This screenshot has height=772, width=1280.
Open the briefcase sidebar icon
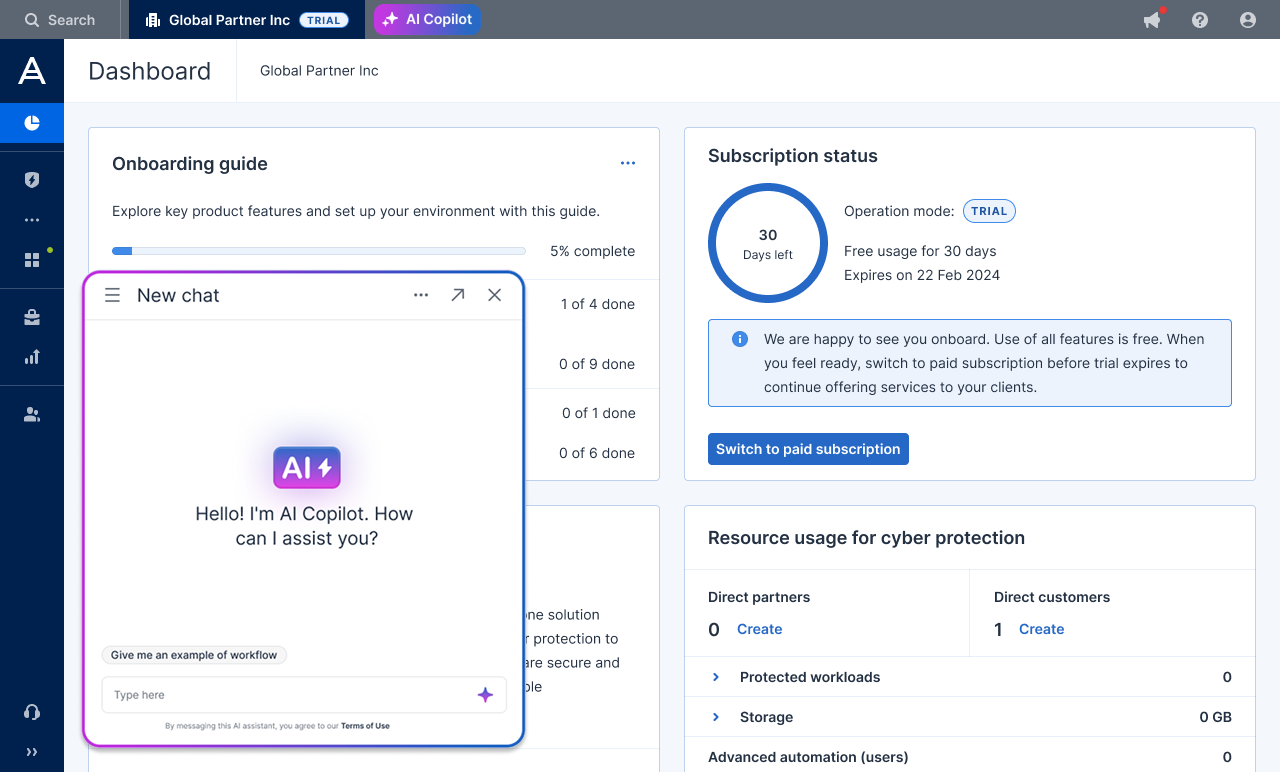32,317
